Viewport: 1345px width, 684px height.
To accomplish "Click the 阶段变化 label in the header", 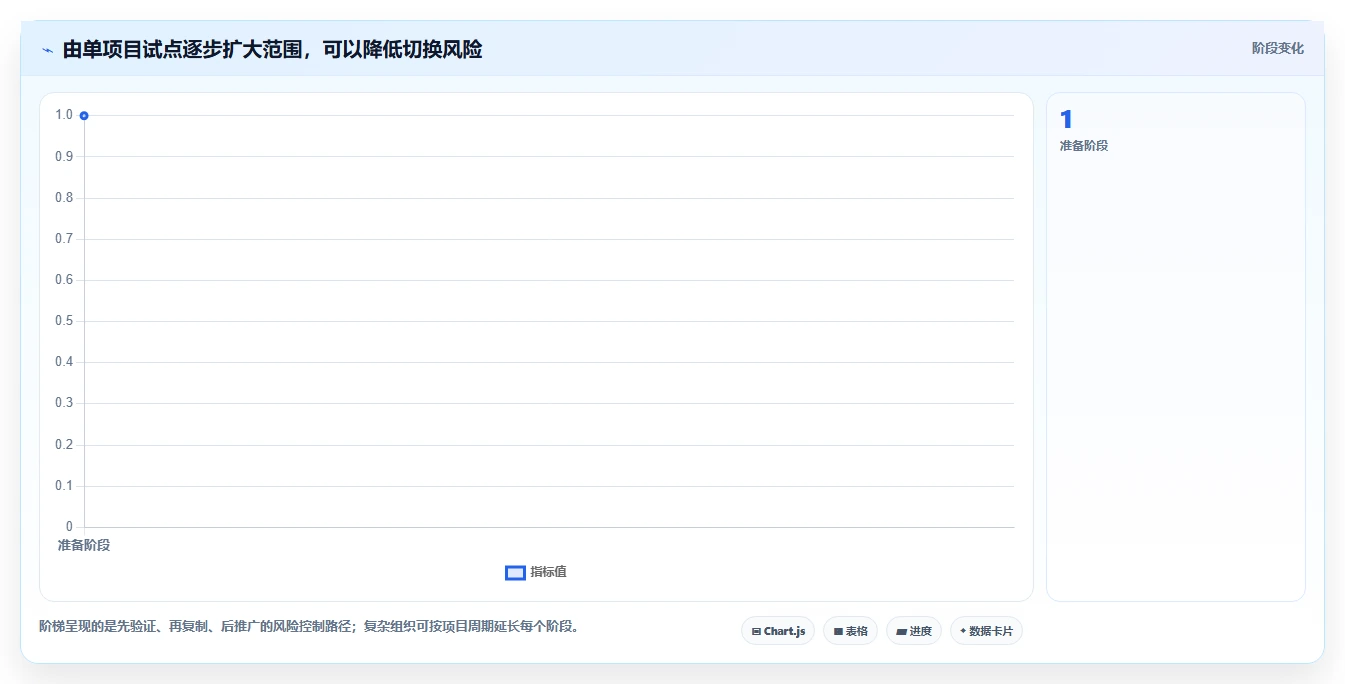I will click(x=1277, y=48).
